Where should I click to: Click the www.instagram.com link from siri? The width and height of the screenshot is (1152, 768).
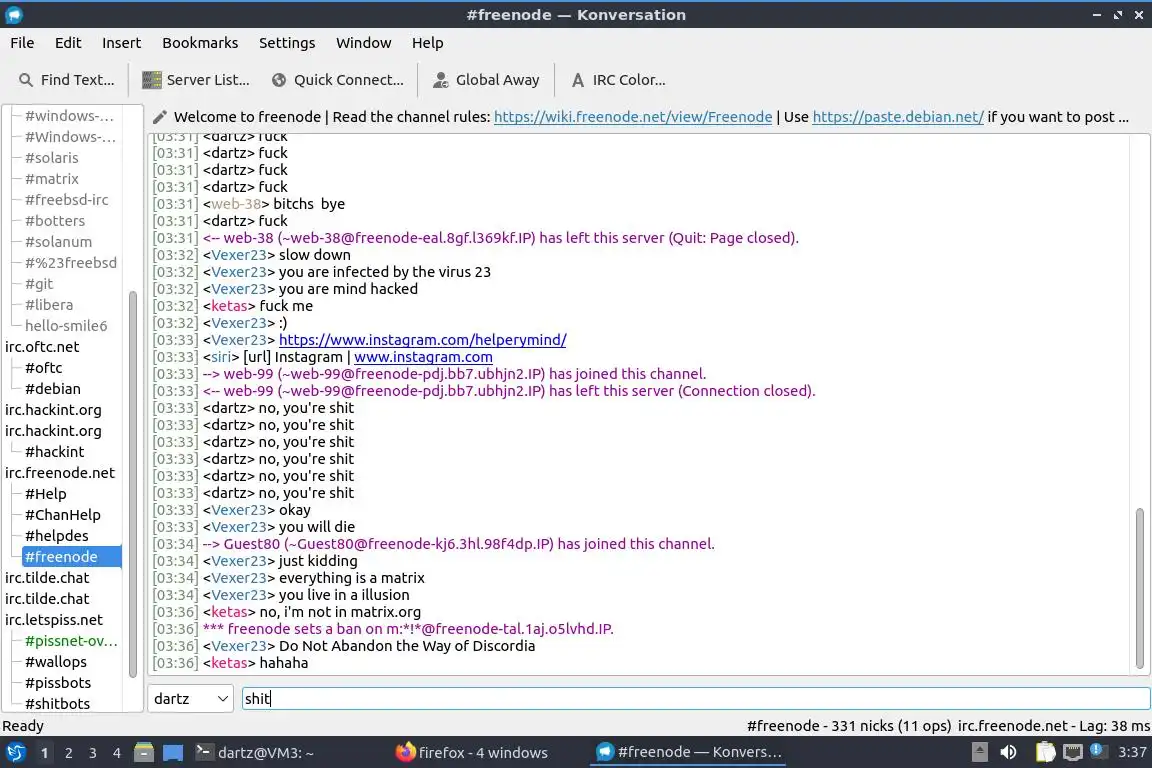click(x=423, y=357)
